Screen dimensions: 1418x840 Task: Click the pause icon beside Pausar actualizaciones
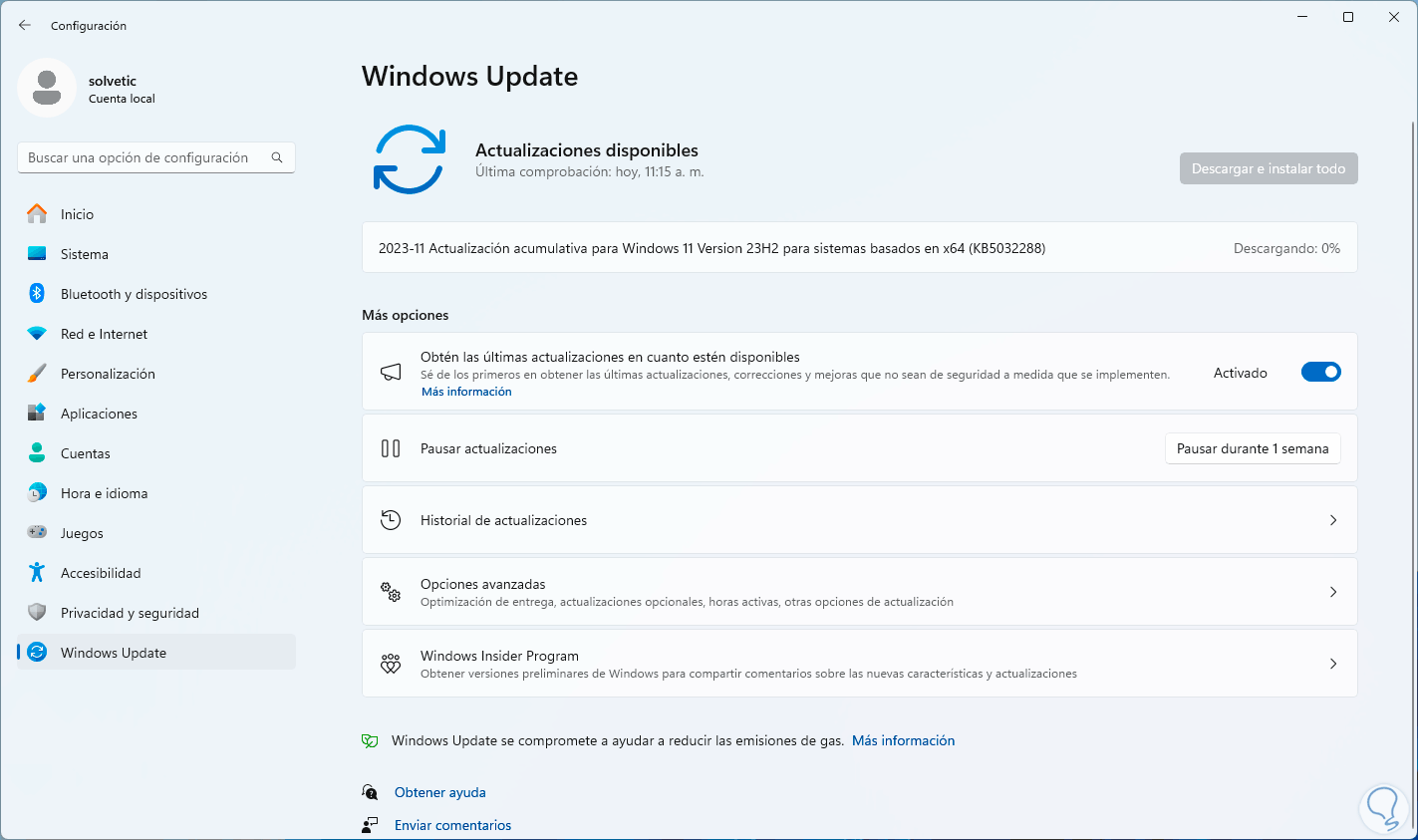click(x=391, y=448)
